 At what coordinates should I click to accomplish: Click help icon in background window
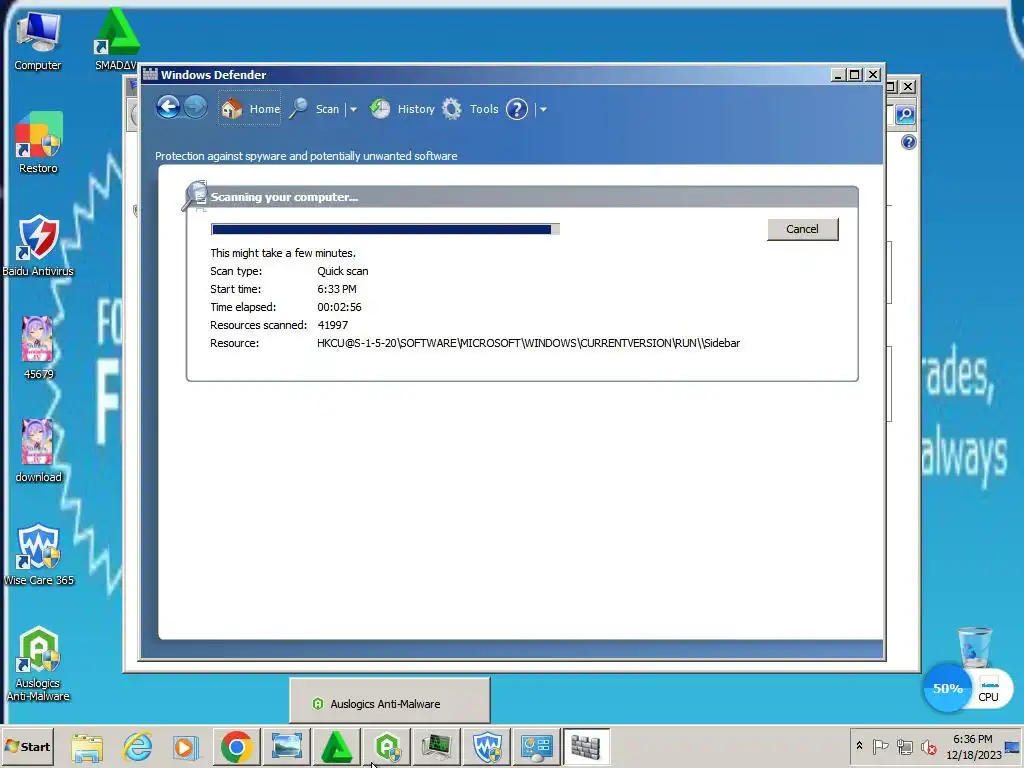coord(908,142)
